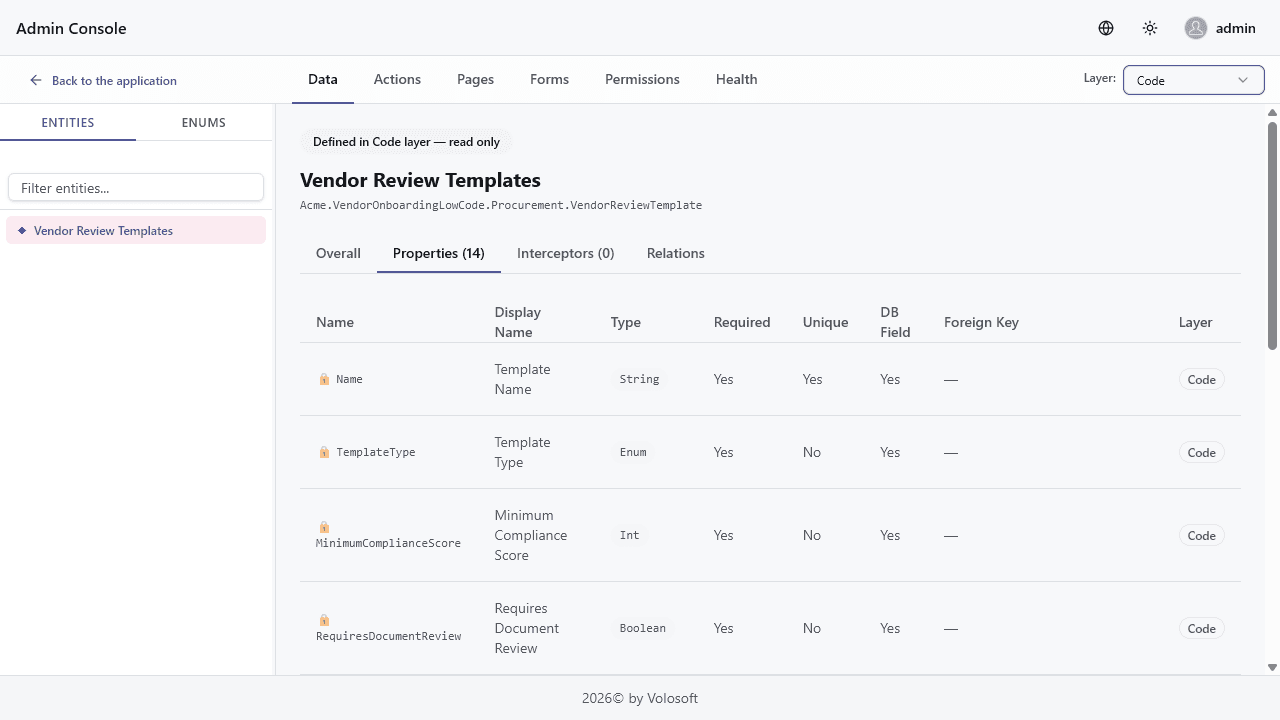1280x720 pixels.
Task: Click the Code layer badge in Name row
Action: pos(1201,379)
